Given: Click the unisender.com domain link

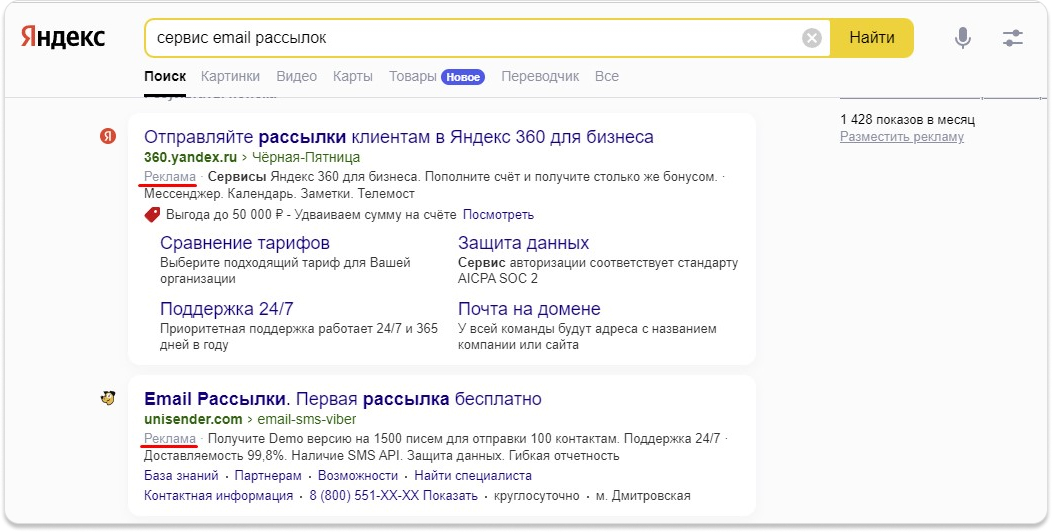Looking at the screenshot, I should (x=193, y=420).
